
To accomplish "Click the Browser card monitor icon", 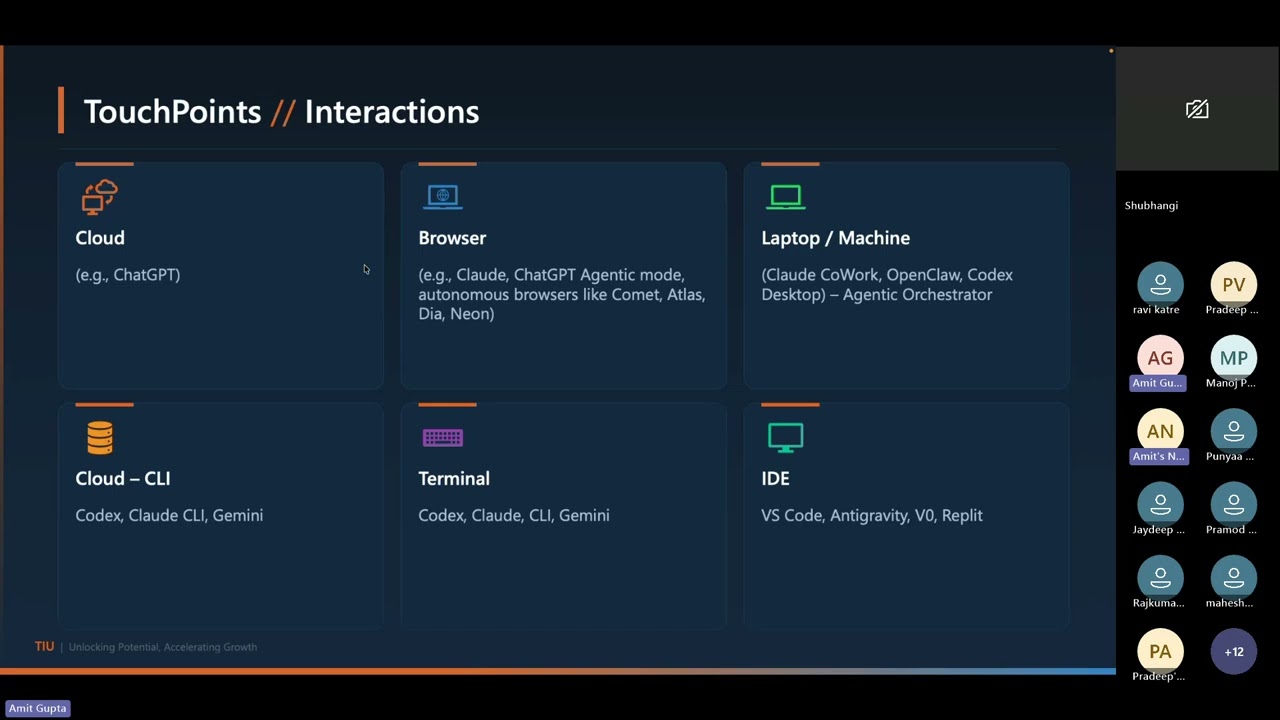I will point(442,197).
